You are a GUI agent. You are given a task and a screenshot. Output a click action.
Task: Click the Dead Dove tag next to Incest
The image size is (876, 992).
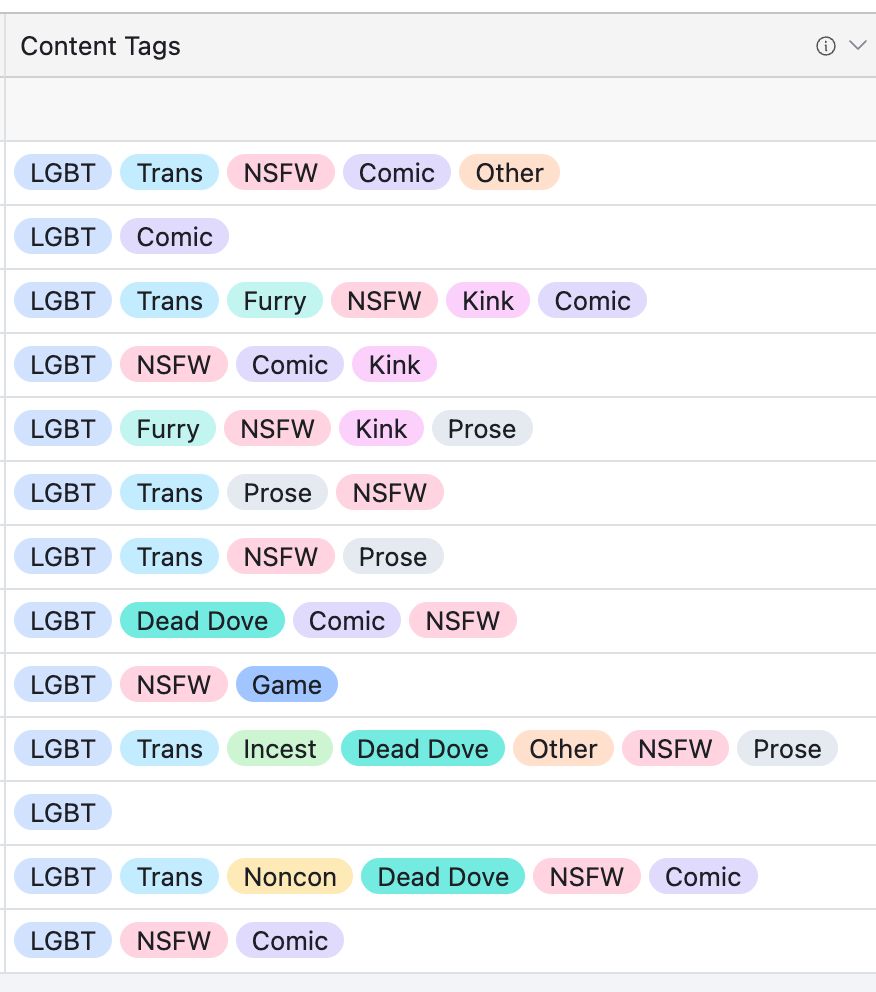423,749
